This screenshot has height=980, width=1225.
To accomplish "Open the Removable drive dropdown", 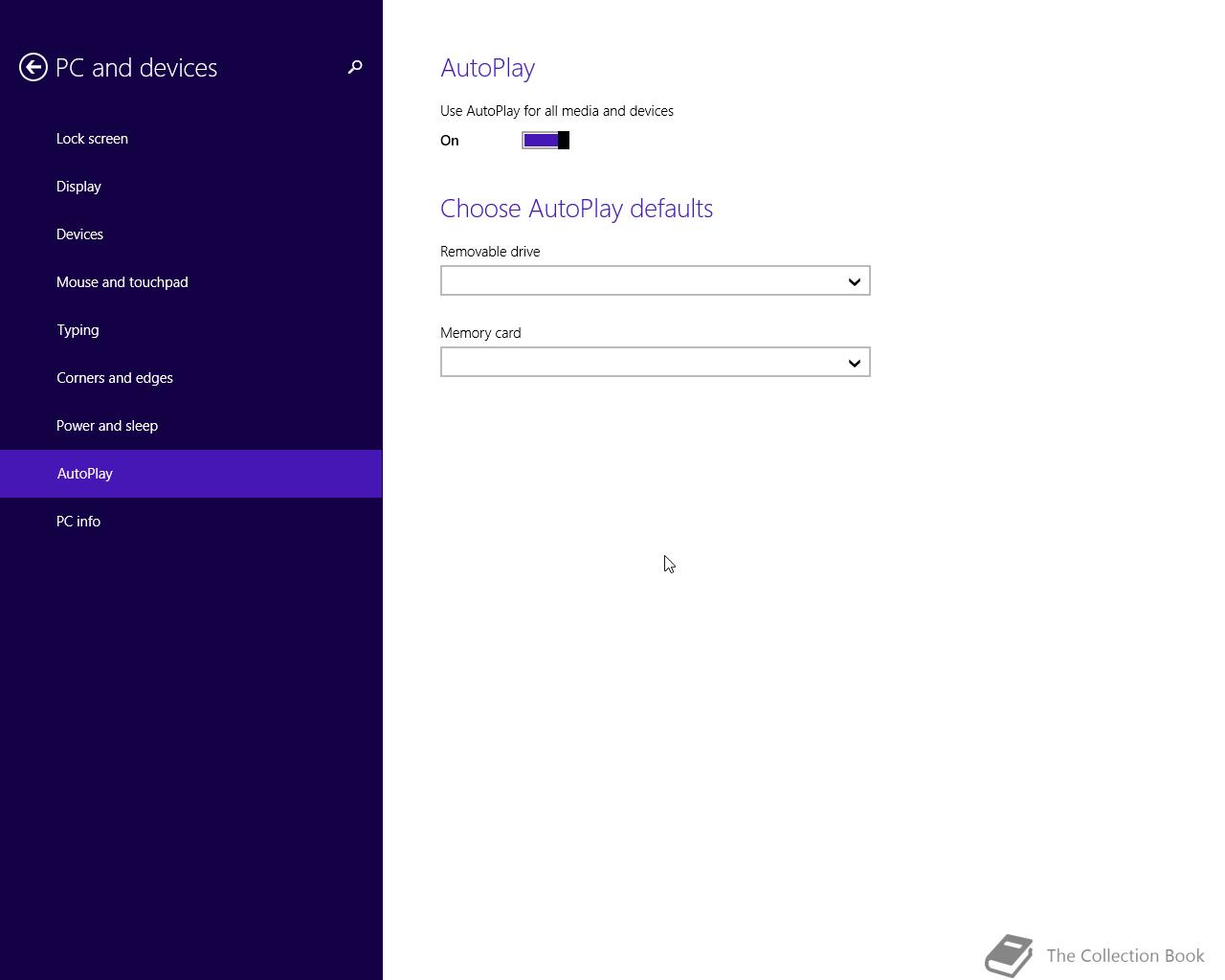I will [x=656, y=280].
